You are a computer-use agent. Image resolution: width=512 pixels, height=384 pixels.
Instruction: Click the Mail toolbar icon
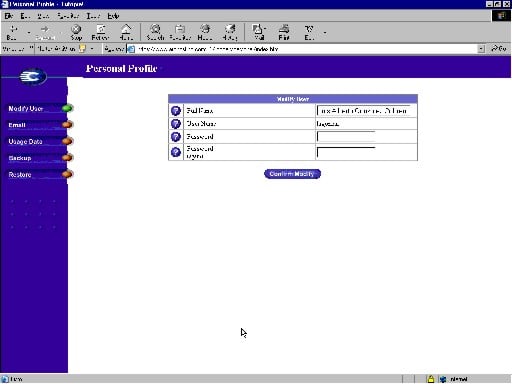coord(258,32)
